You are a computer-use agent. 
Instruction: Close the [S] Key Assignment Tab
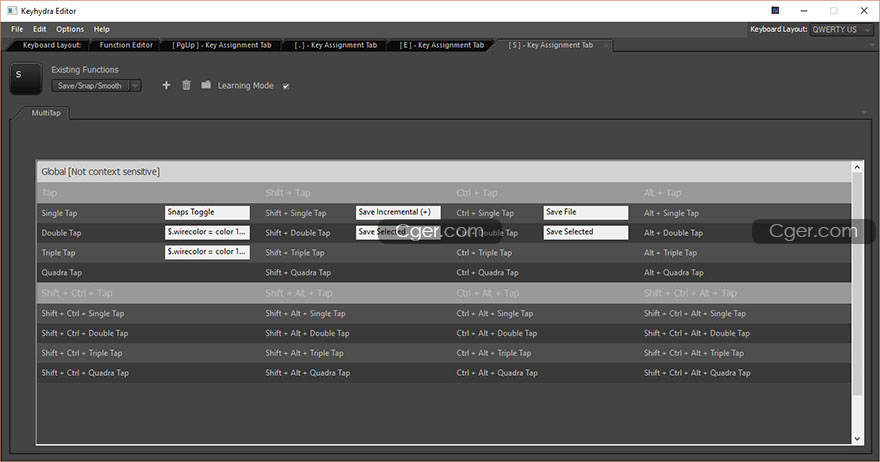tap(605, 45)
